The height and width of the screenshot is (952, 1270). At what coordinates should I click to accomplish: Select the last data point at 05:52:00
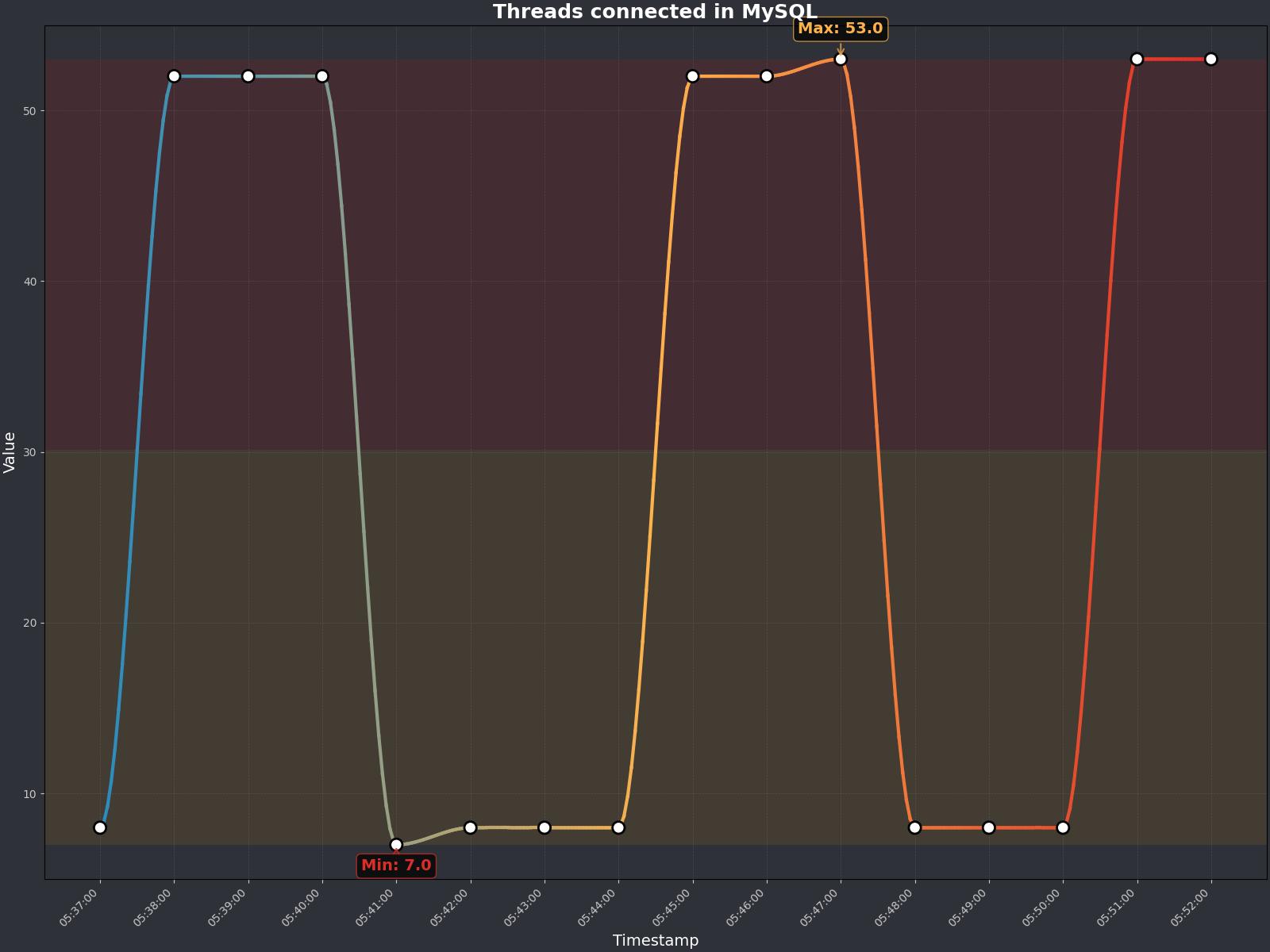(x=1211, y=59)
